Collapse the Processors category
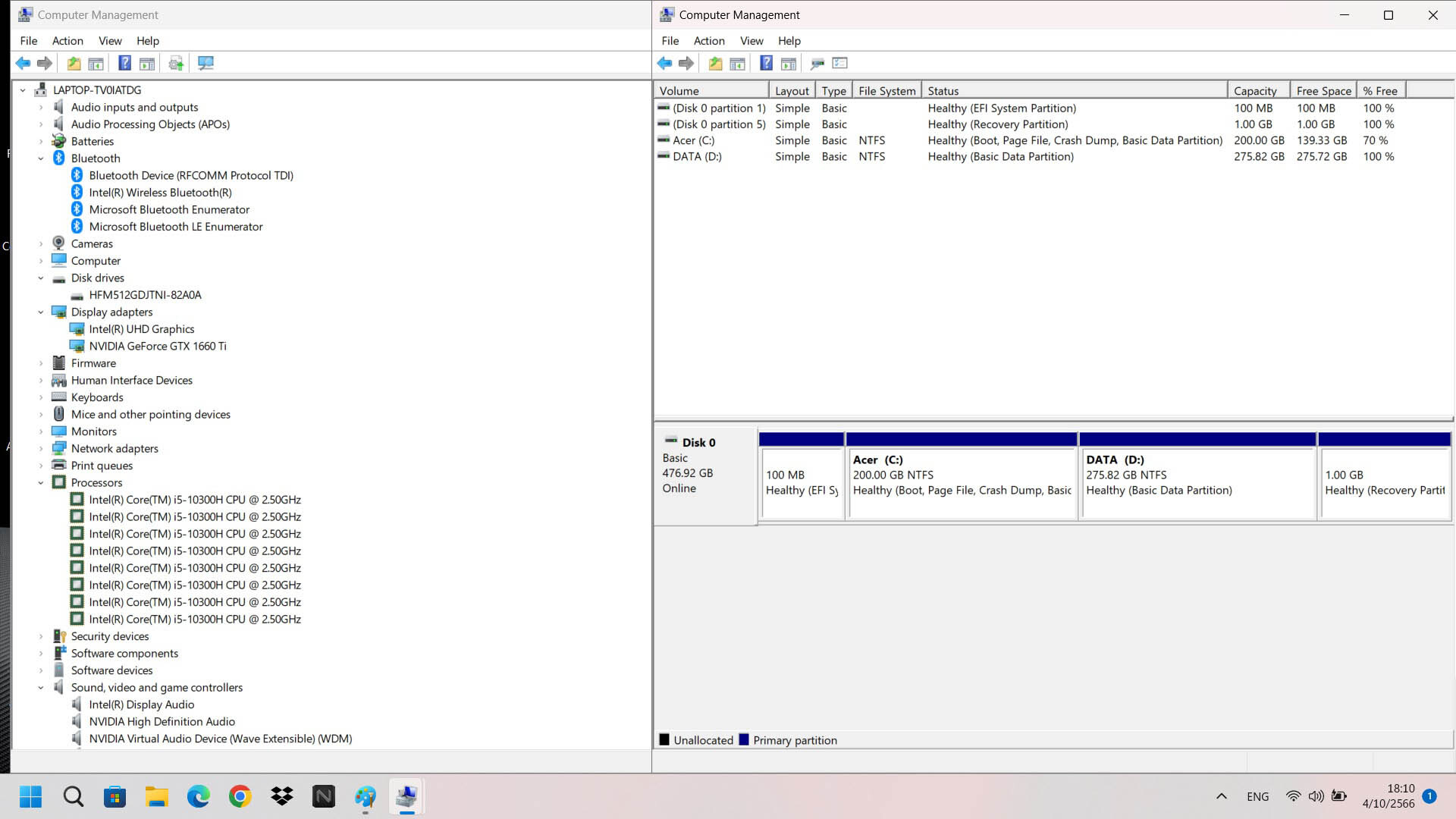 pos(41,483)
